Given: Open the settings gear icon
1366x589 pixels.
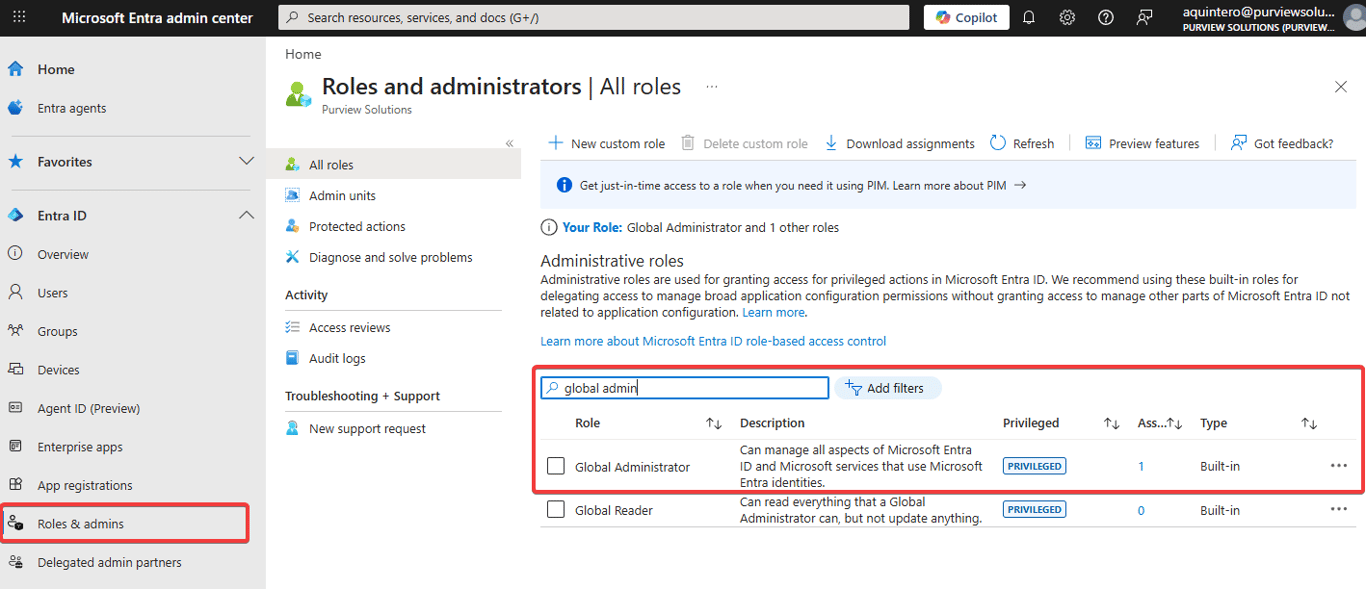Looking at the screenshot, I should (x=1067, y=17).
